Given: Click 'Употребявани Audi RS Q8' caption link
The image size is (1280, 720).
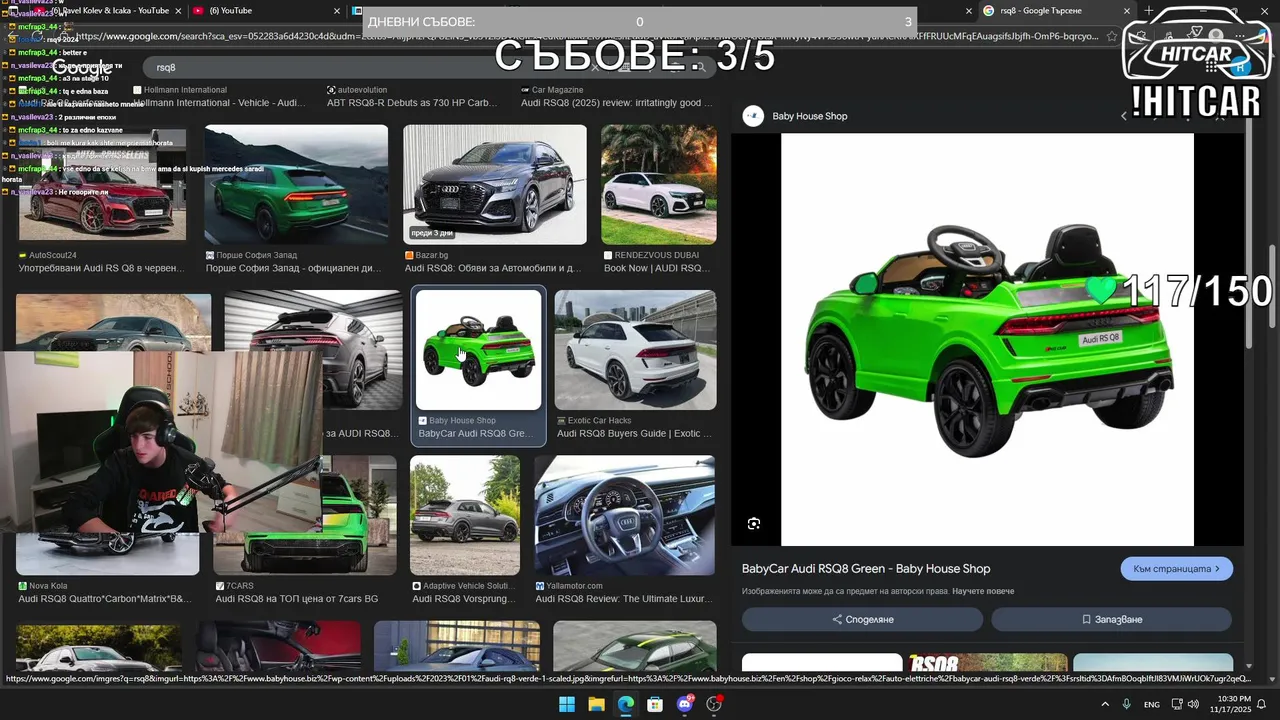Looking at the screenshot, I should [x=101, y=269].
